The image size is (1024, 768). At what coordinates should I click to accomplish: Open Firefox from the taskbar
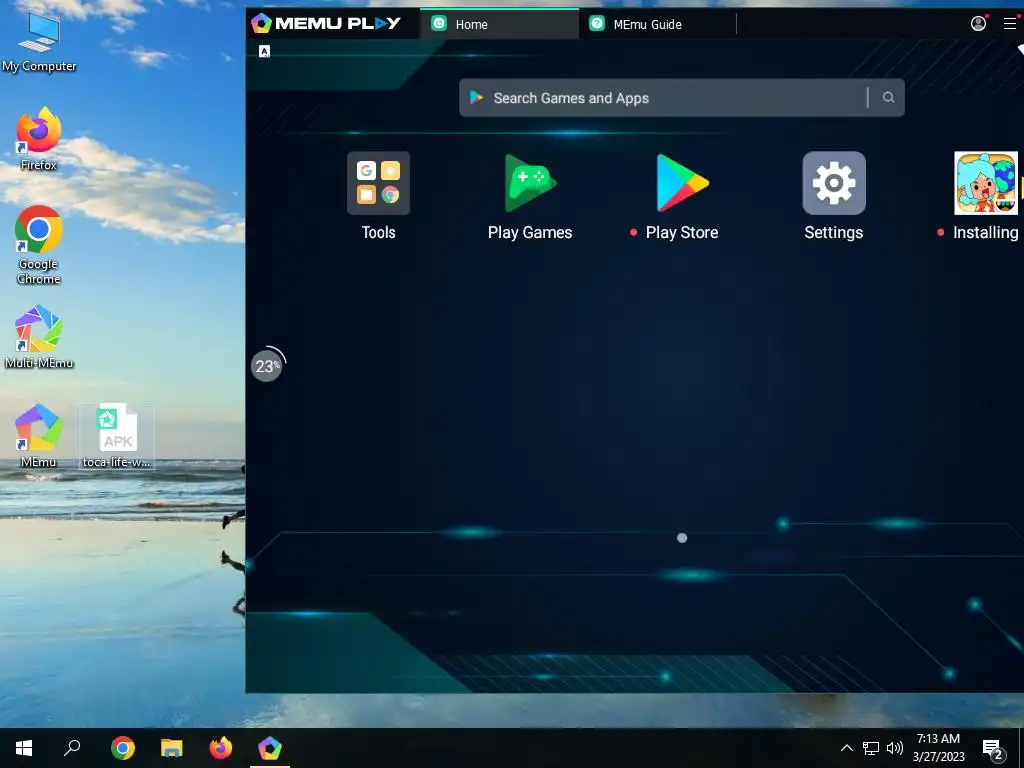click(221, 748)
